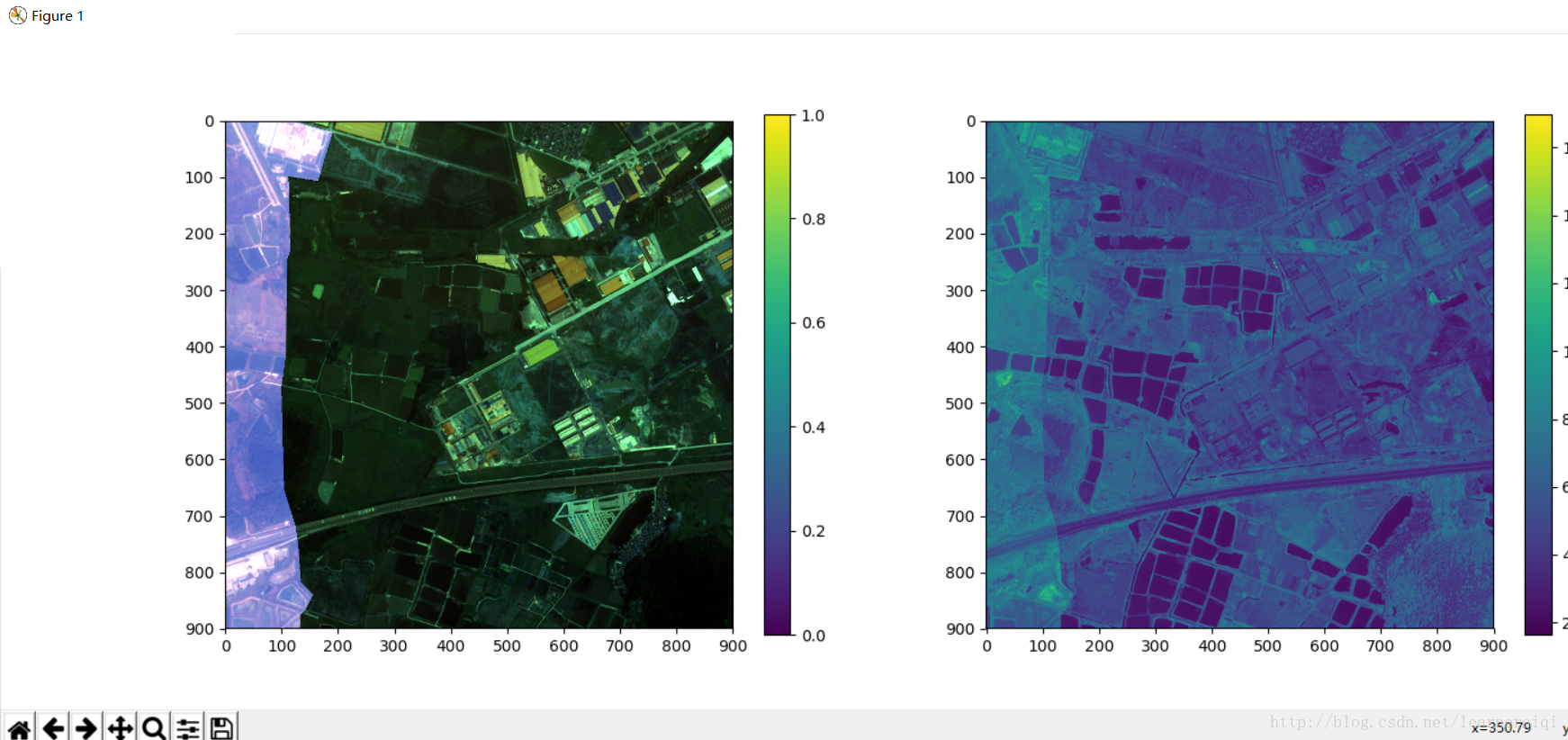Click the left plot's 0.0–1.0 colorbar
The width and height of the screenshot is (1568, 740).
point(777,375)
